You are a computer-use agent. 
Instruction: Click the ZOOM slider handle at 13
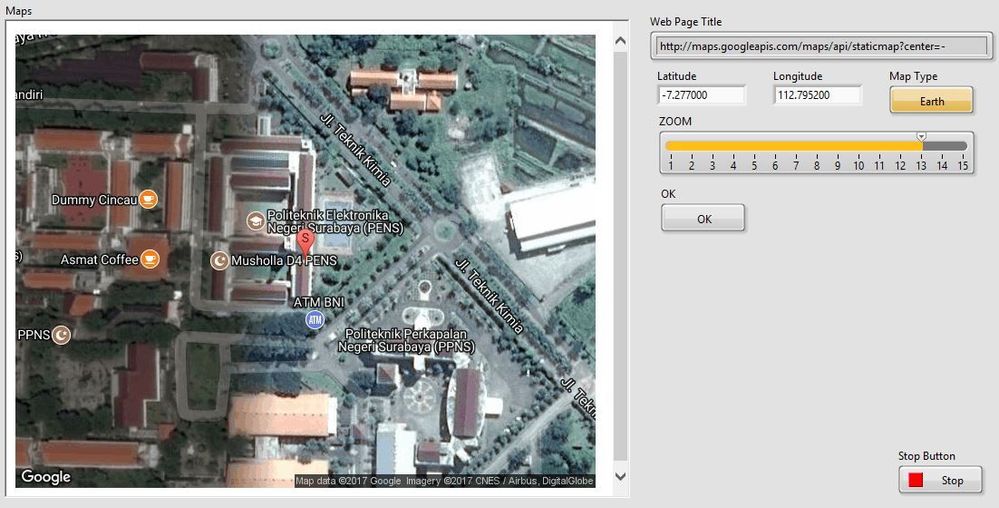921,137
